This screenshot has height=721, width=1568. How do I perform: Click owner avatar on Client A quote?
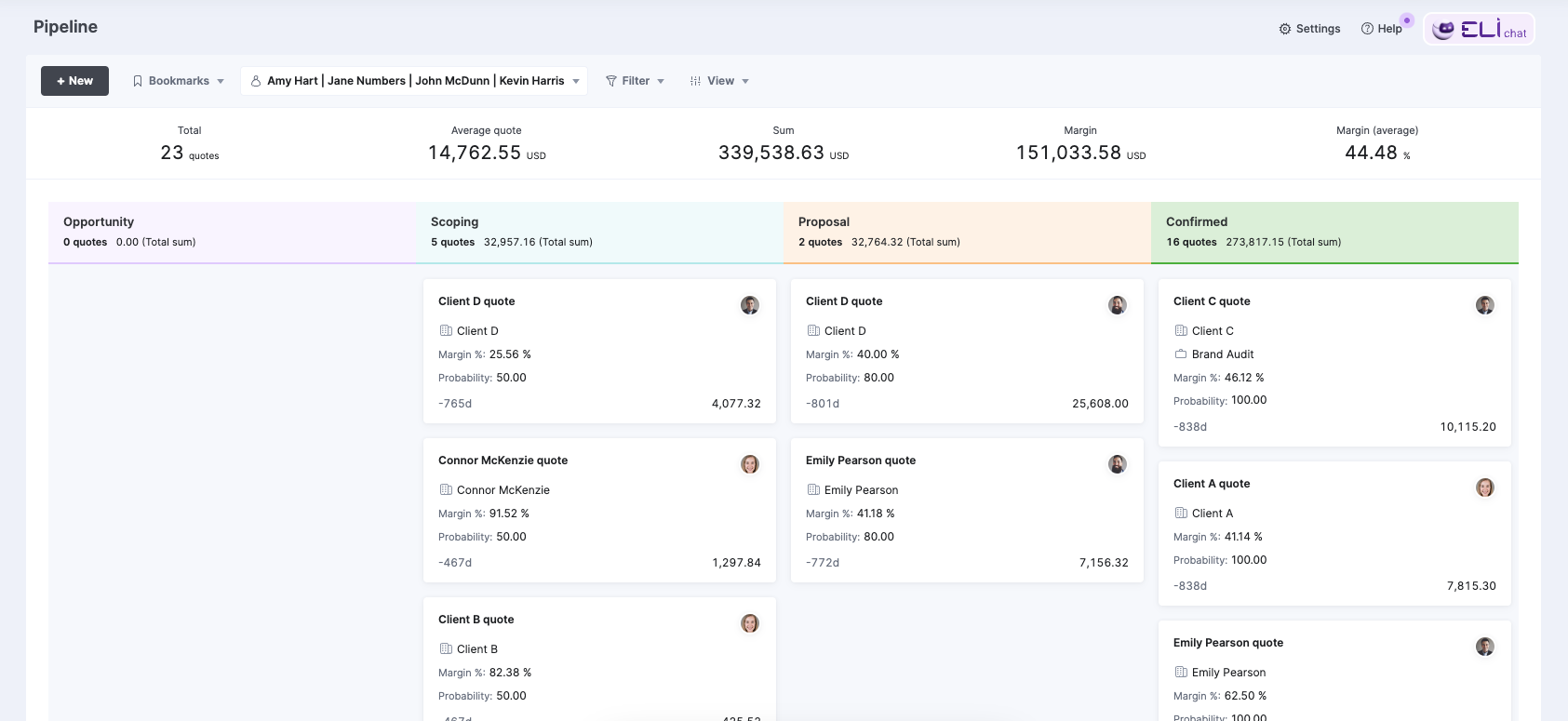tap(1485, 487)
